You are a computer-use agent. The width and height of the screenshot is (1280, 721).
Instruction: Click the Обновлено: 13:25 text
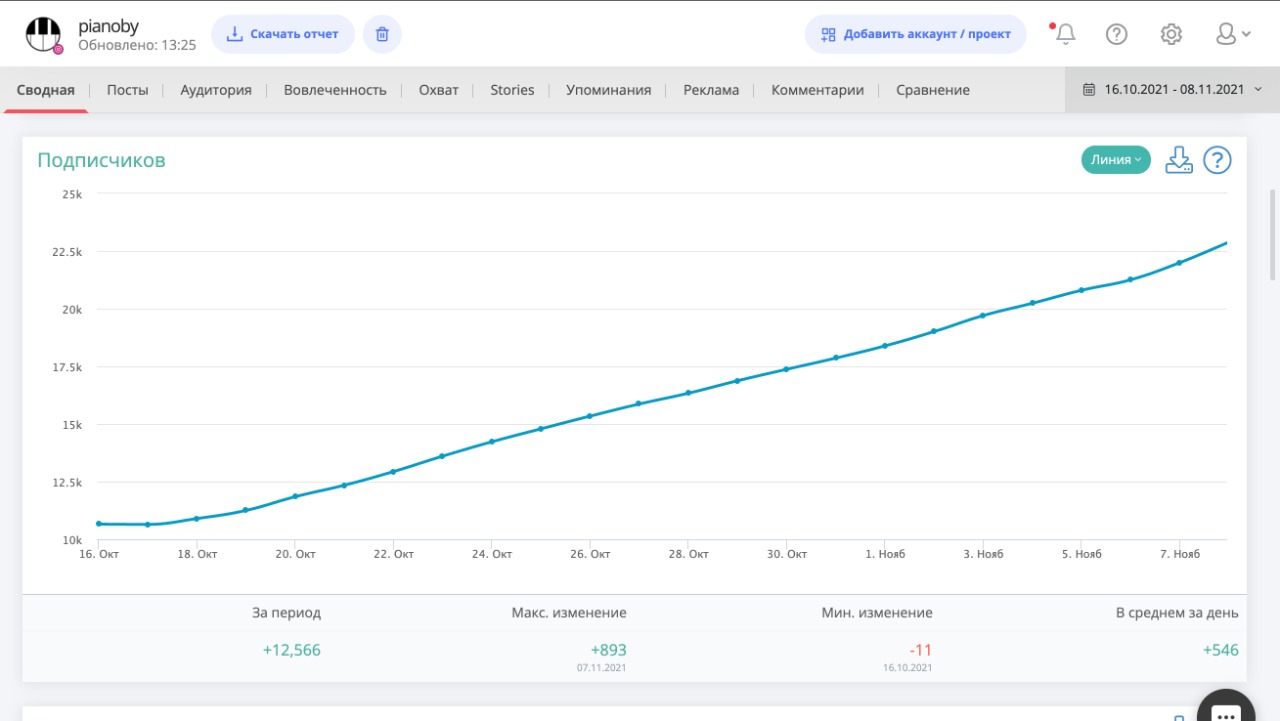coord(137,45)
